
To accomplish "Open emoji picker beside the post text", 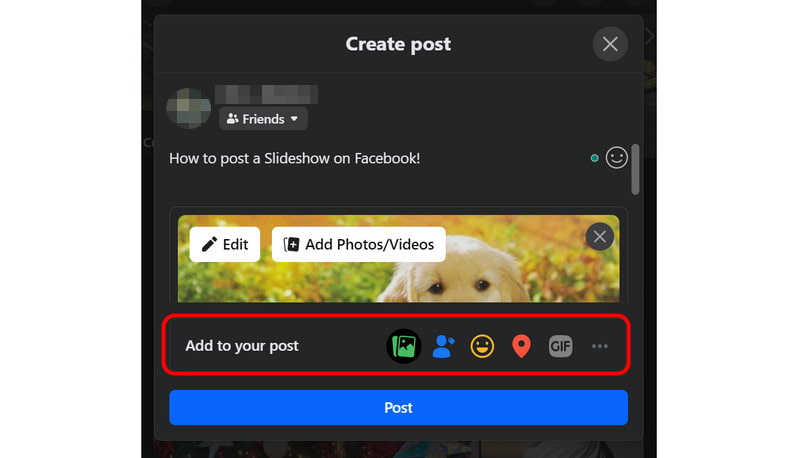I will [x=616, y=158].
